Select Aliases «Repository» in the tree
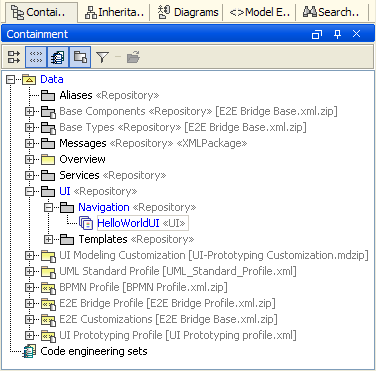 tap(109, 95)
